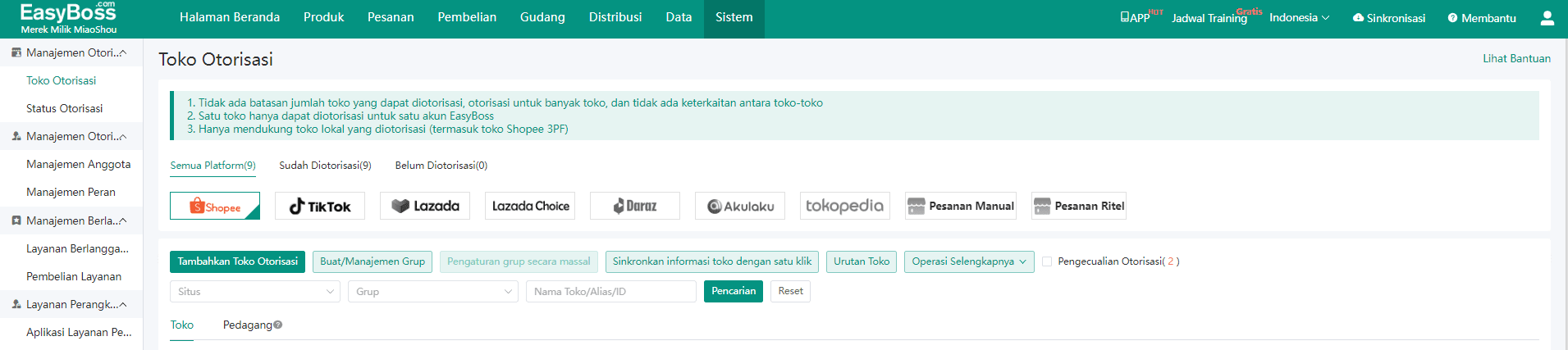1568x350 pixels.
Task: Select the TikTok platform logo
Action: coord(320,206)
